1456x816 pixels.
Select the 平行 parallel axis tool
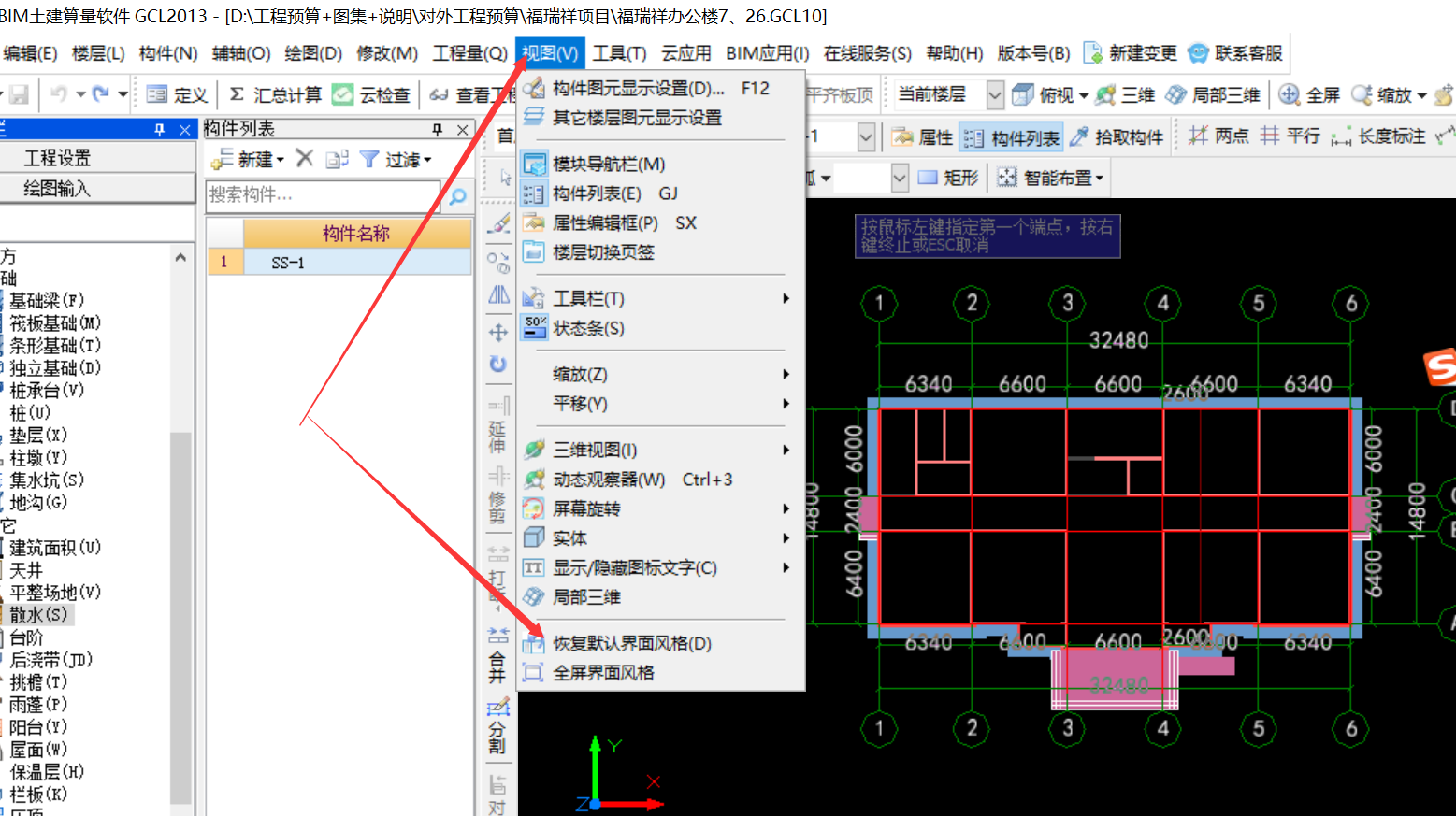1290,136
